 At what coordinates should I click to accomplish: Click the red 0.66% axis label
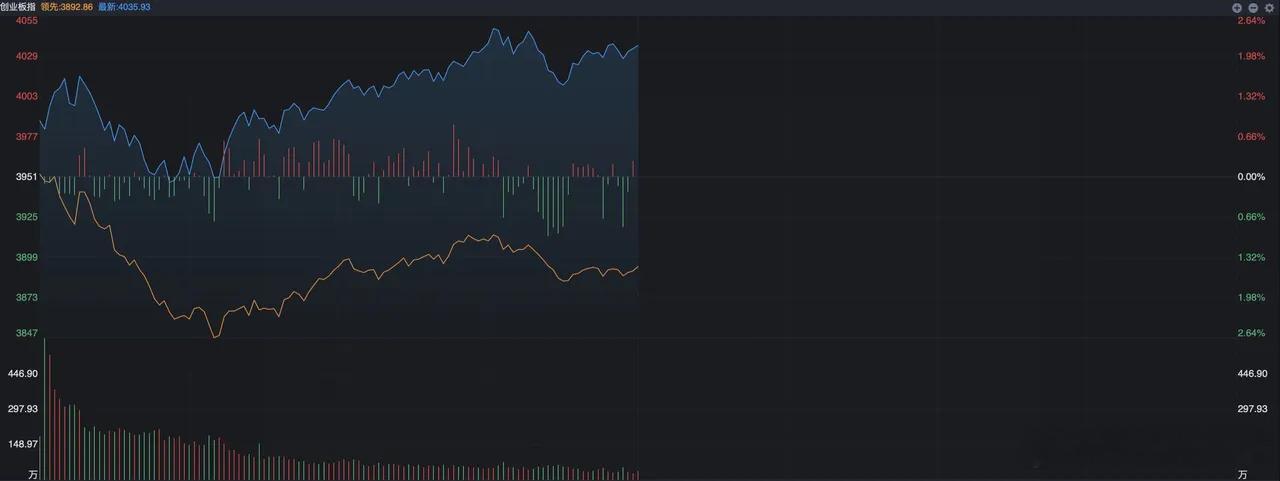click(x=1251, y=137)
